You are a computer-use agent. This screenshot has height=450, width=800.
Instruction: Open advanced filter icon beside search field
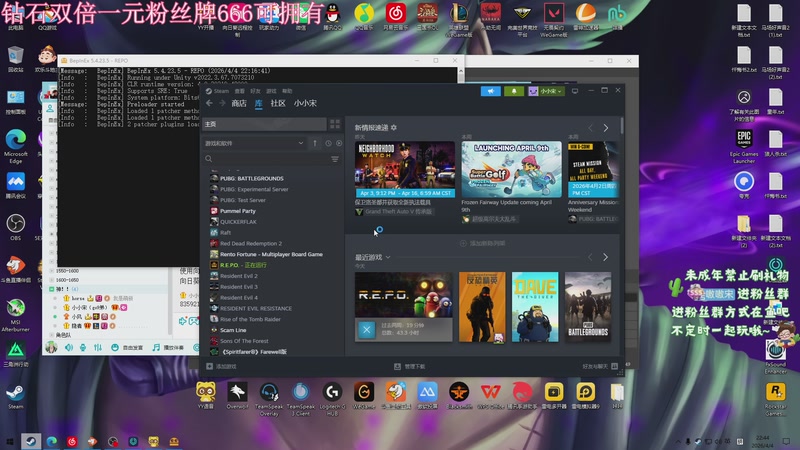pos(335,159)
